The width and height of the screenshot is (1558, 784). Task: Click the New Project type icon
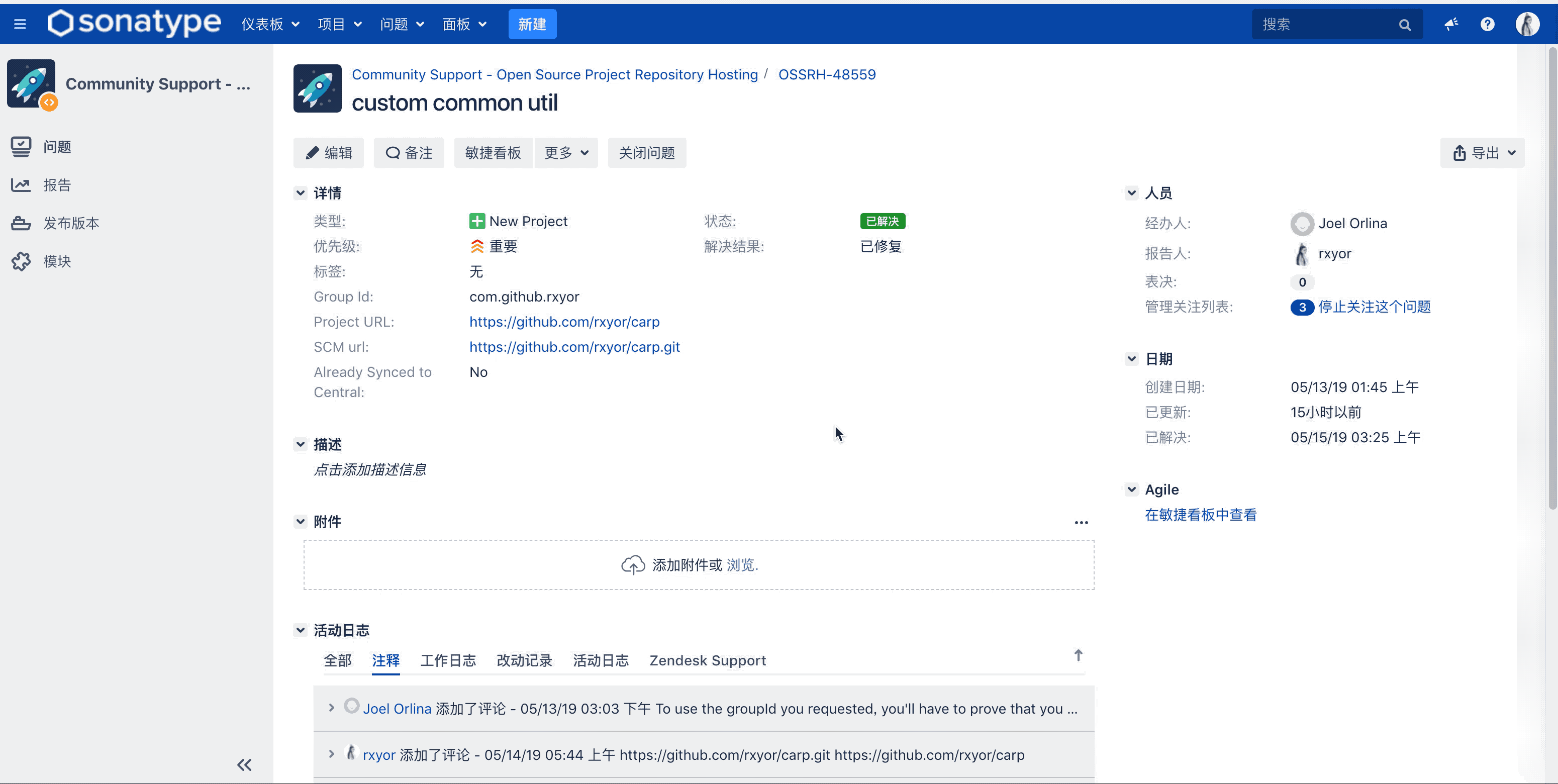(477, 220)
